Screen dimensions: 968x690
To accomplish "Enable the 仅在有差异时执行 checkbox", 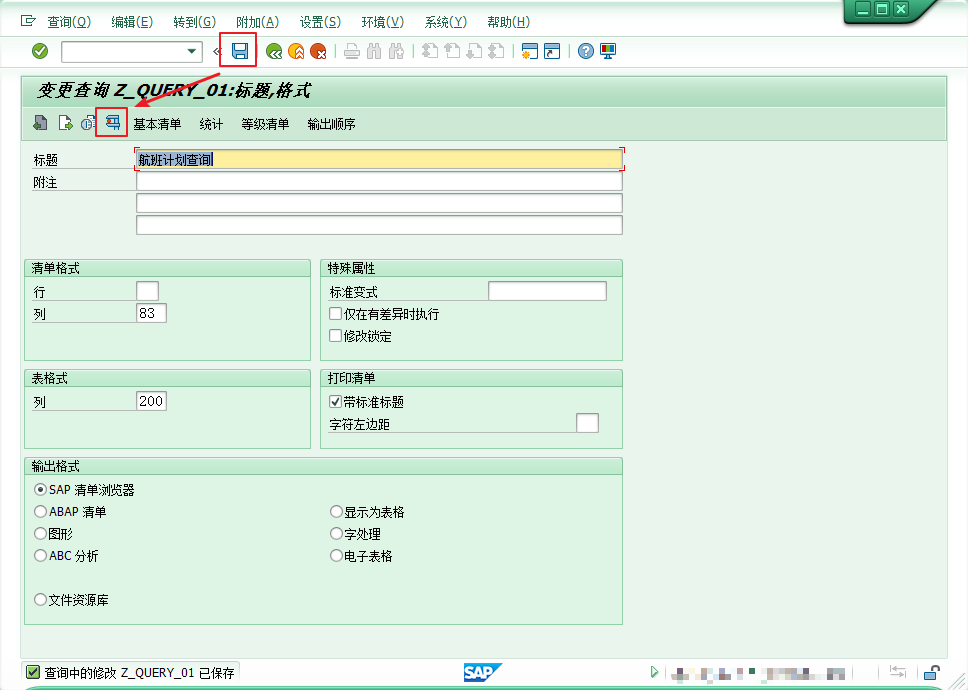I will (x=335, y=314).
